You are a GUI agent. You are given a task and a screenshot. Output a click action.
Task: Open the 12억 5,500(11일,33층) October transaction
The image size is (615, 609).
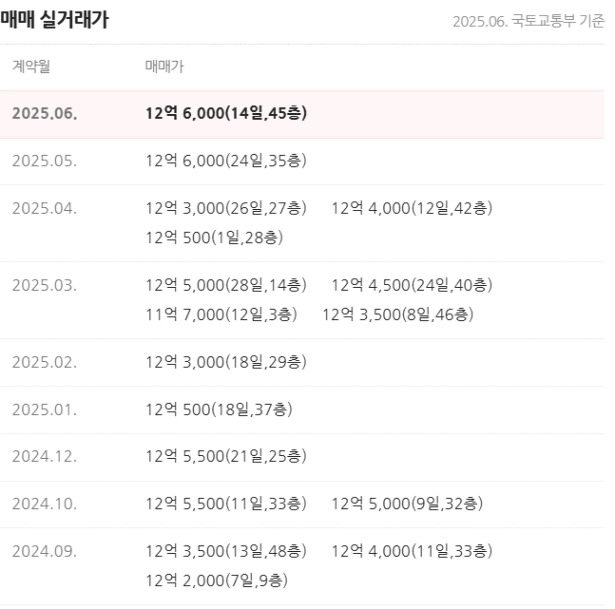226,504
